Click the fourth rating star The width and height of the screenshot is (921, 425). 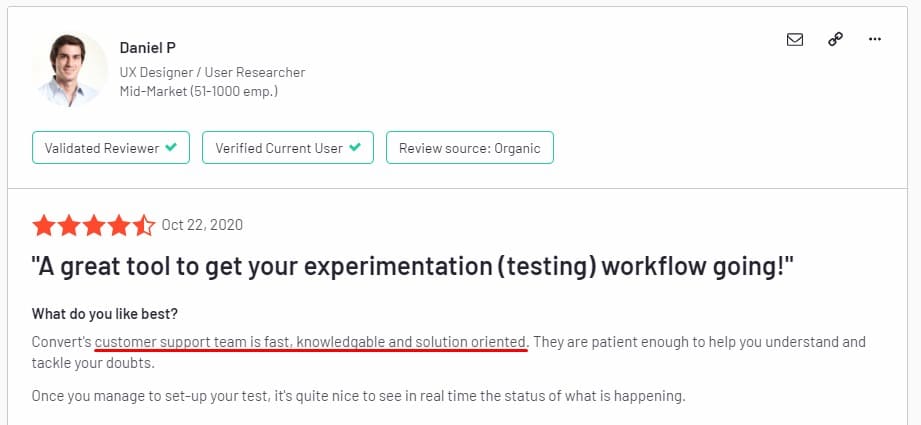tap(119, 225)
